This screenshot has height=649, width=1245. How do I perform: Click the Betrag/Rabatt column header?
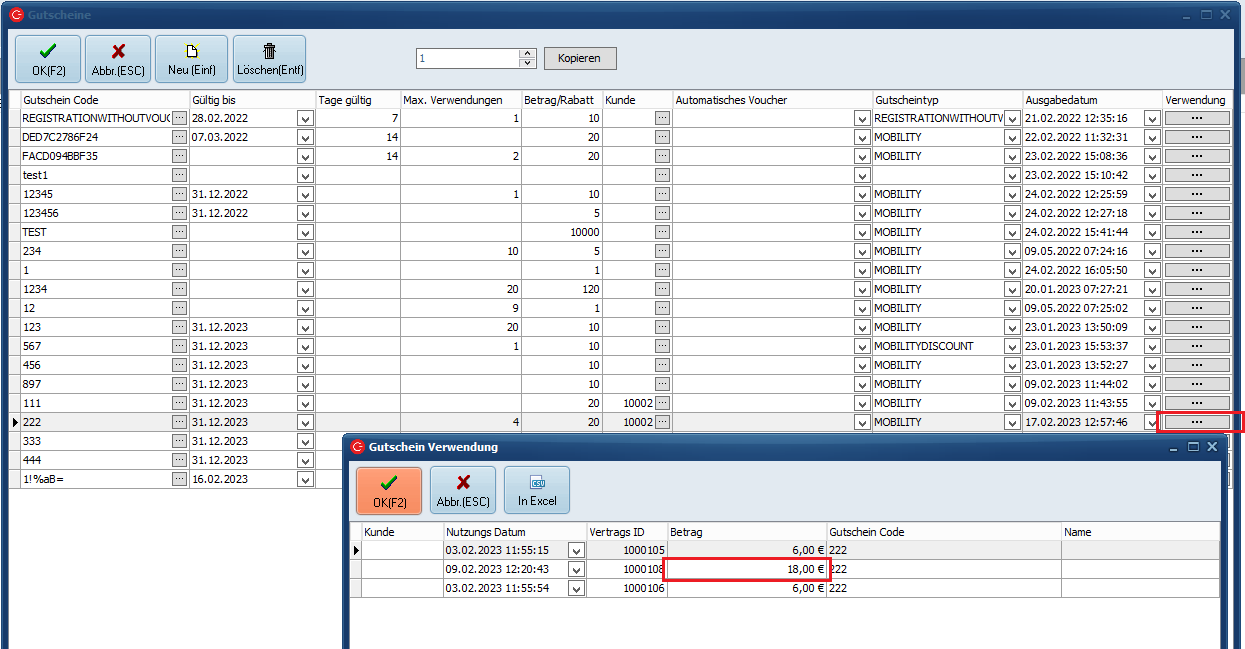pos(561,100)
